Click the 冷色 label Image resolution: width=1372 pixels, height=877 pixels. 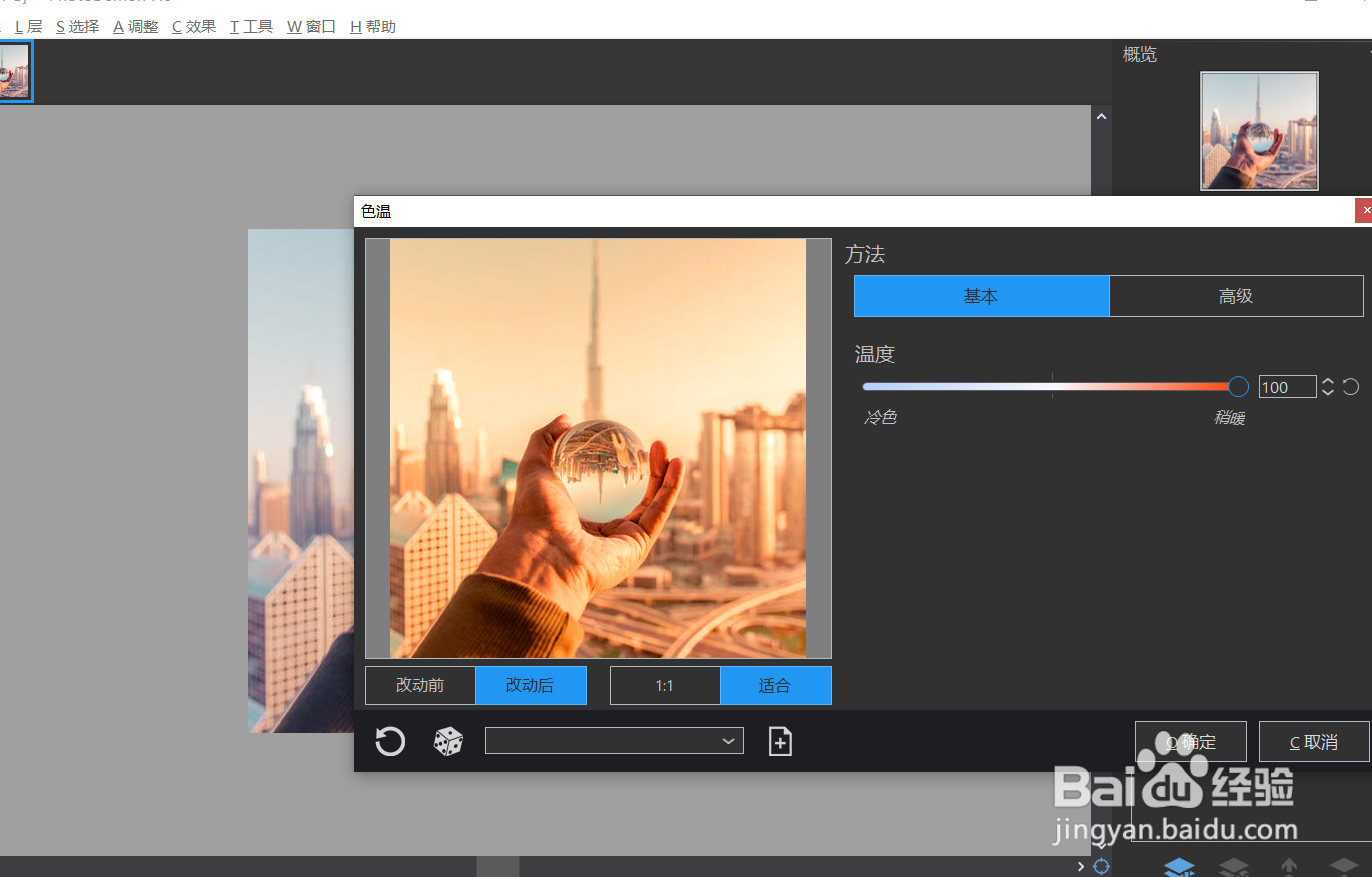pyautogui.click(x=880, y=417)
